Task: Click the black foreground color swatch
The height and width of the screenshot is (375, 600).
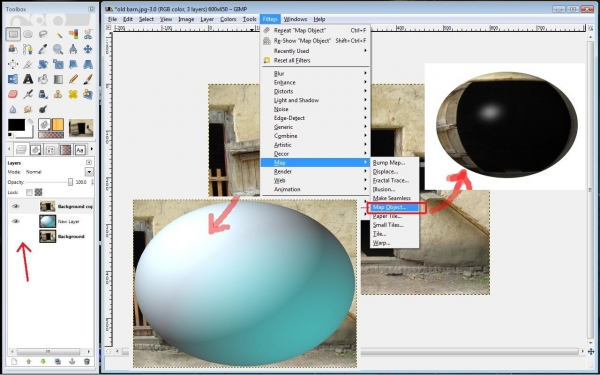Action: (x=16, y=125)
